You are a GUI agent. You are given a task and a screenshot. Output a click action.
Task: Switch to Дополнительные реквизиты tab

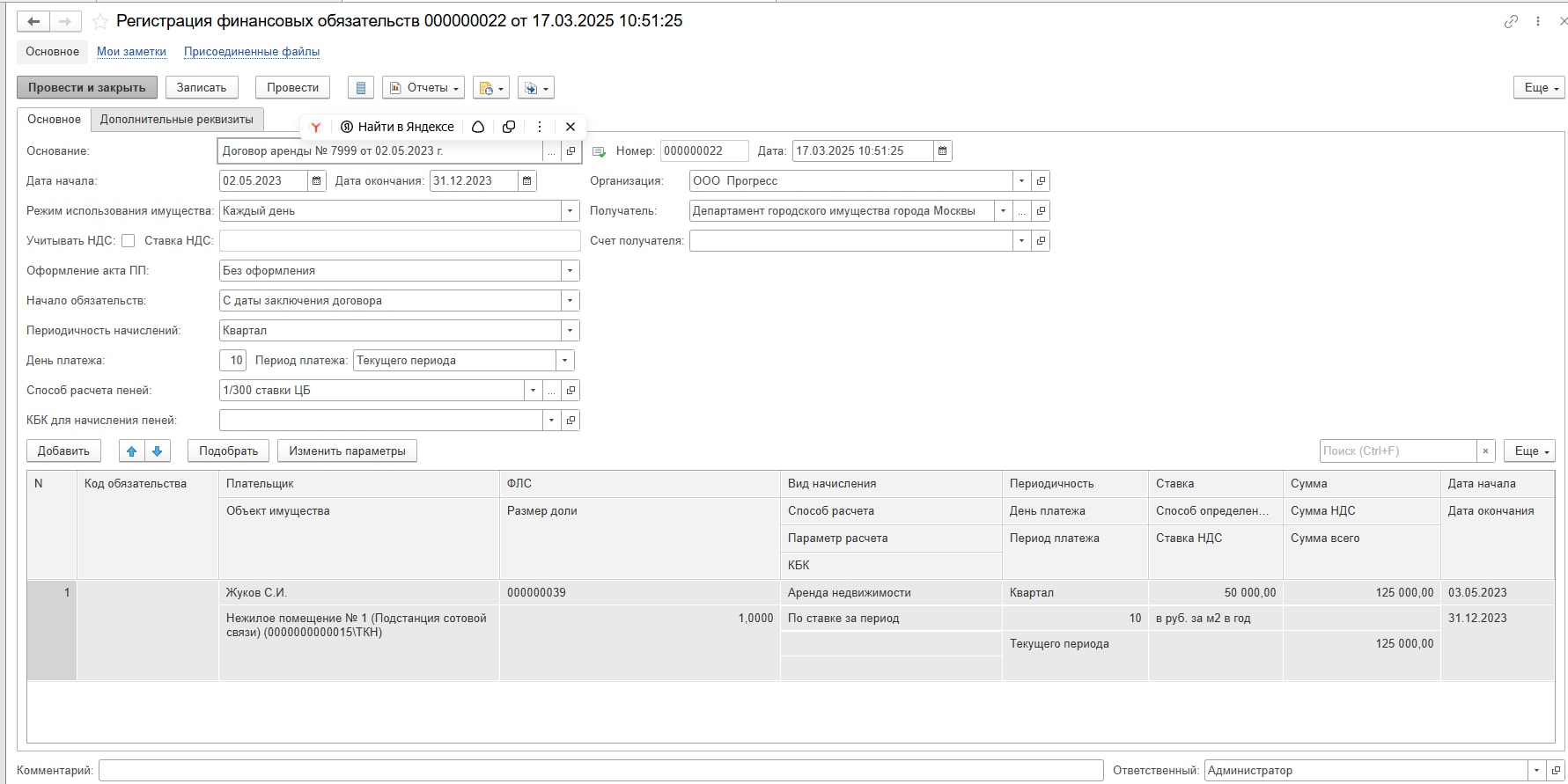point(177,120)
